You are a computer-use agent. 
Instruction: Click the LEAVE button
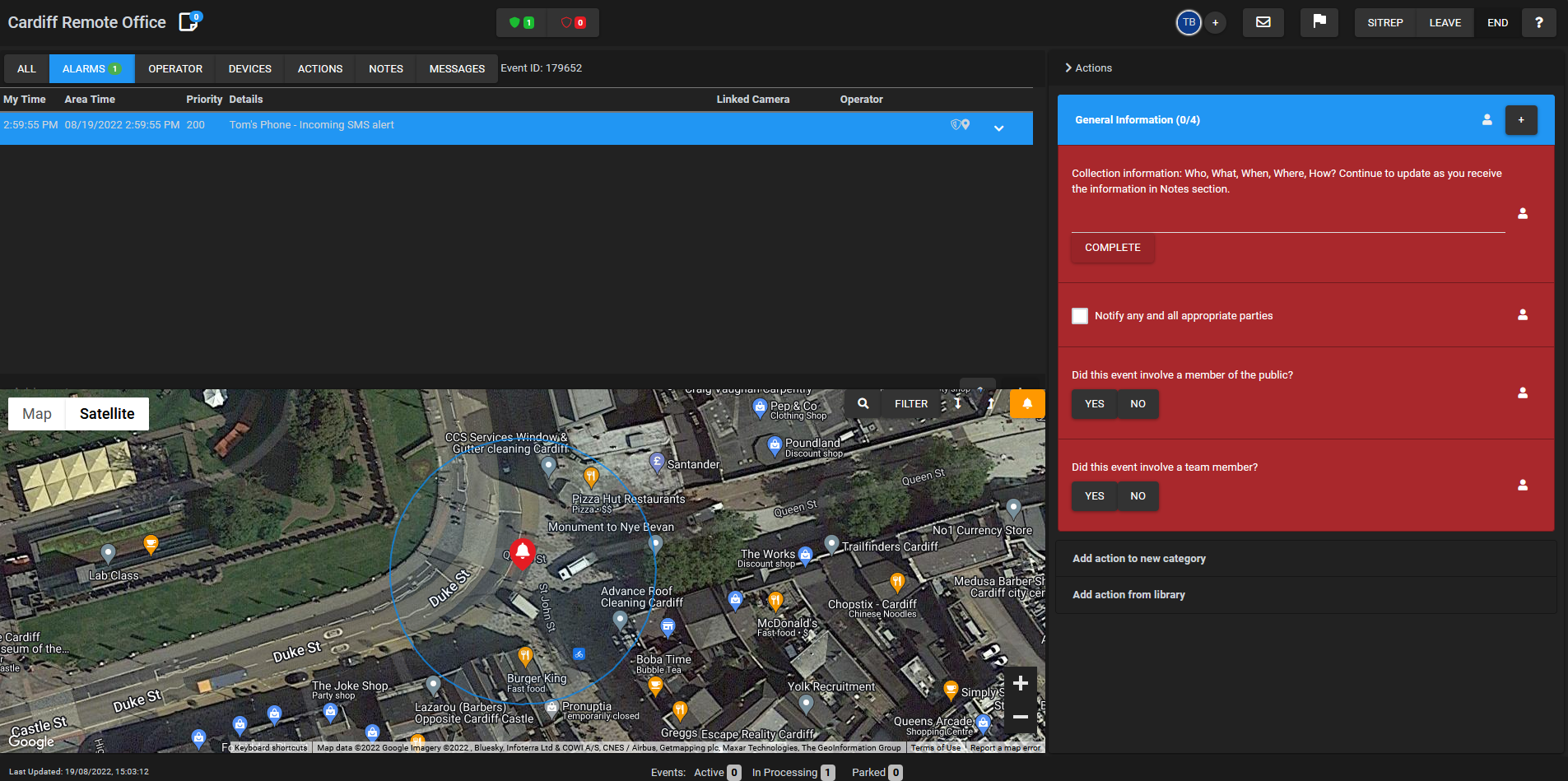click(x=1445, y=22)
